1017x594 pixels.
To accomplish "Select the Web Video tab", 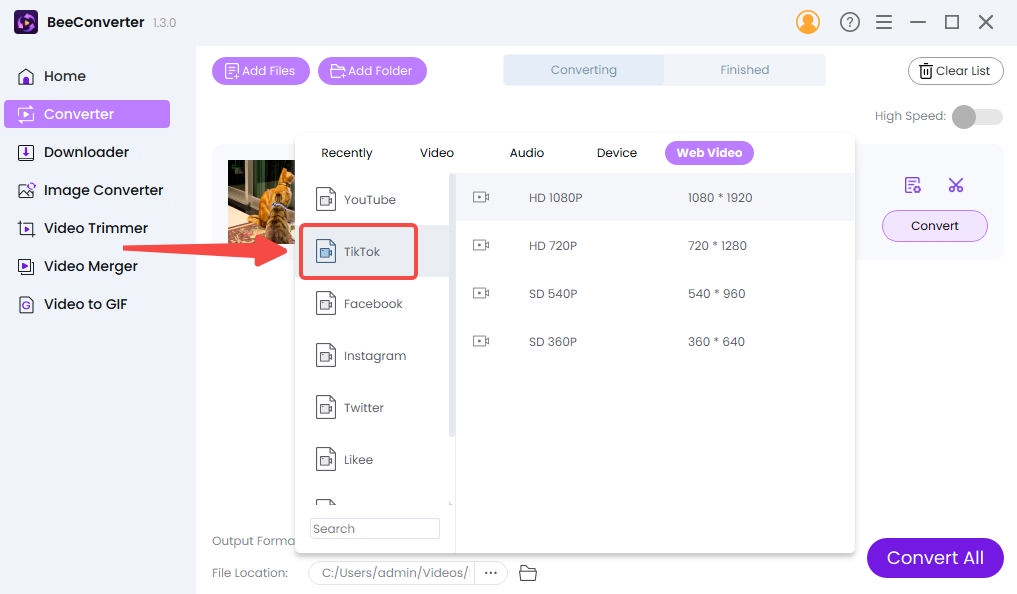I will click(x=709, y=153).
